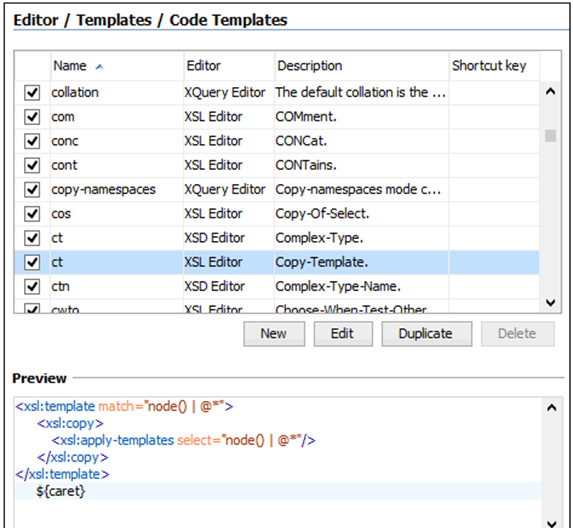Viewport: 573px width, 528px height.
Task: Uncheck the cos template checkbox
Action: 32,214
